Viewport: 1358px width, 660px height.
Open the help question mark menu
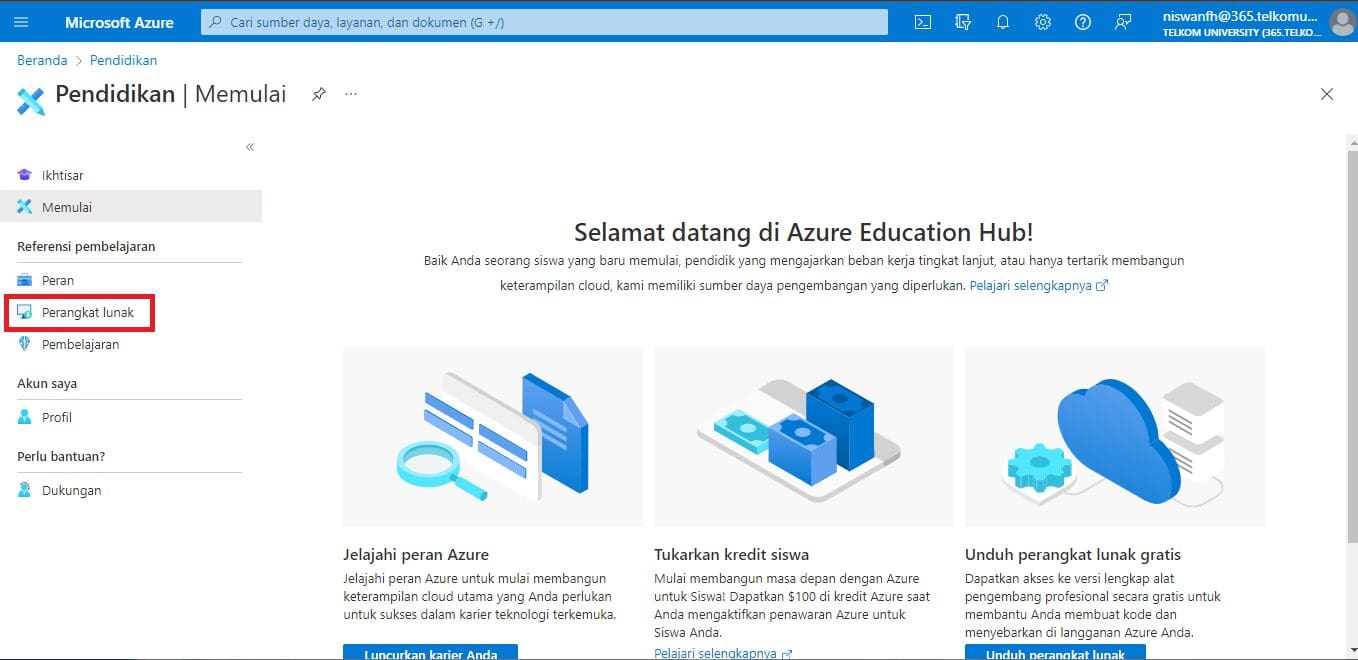[1083, 22]
